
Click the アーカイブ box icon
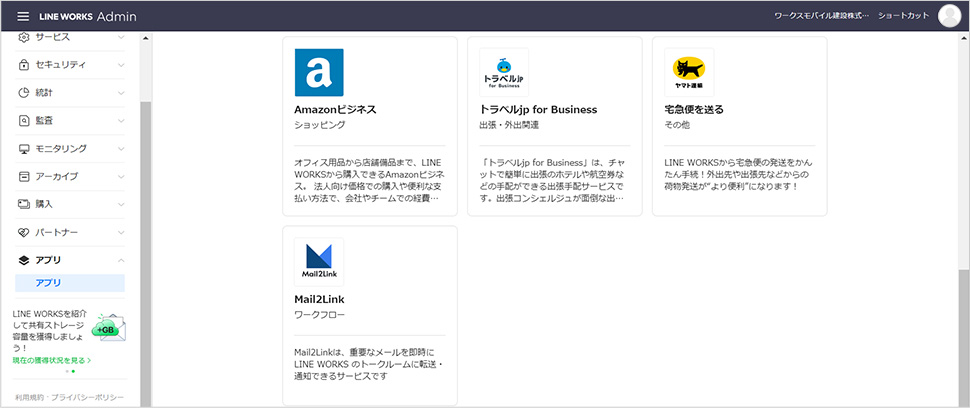(24, 176)
